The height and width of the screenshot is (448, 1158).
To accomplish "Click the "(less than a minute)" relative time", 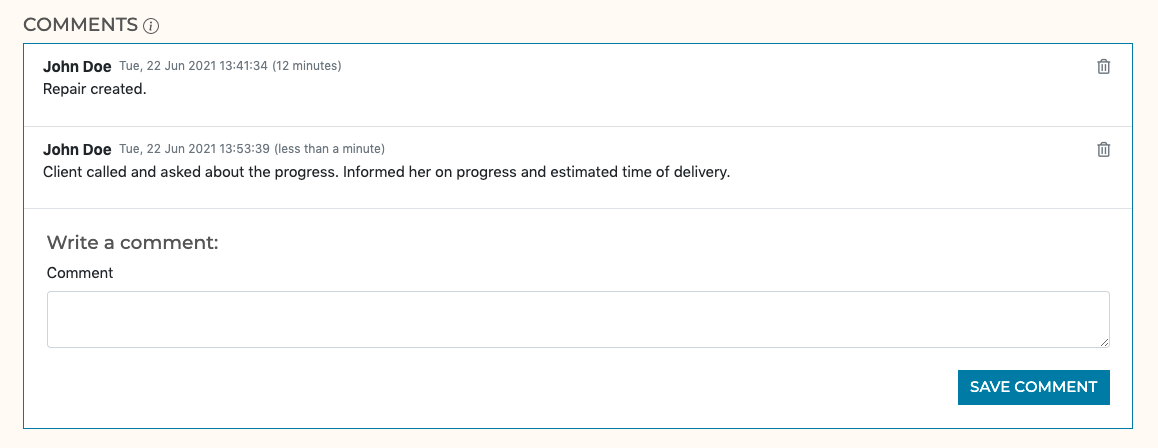I will [x=329, y=150].
